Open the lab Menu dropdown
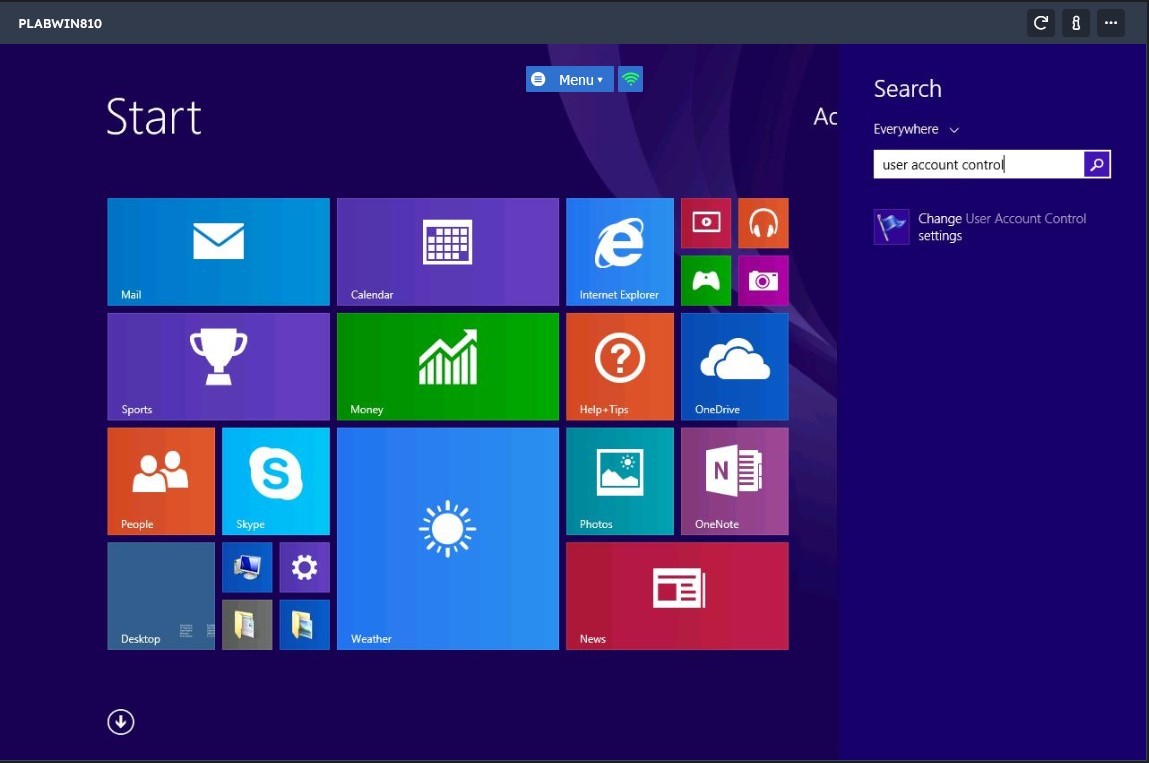The height and width of the screenshot is (763, 1149). click(569, 79)
